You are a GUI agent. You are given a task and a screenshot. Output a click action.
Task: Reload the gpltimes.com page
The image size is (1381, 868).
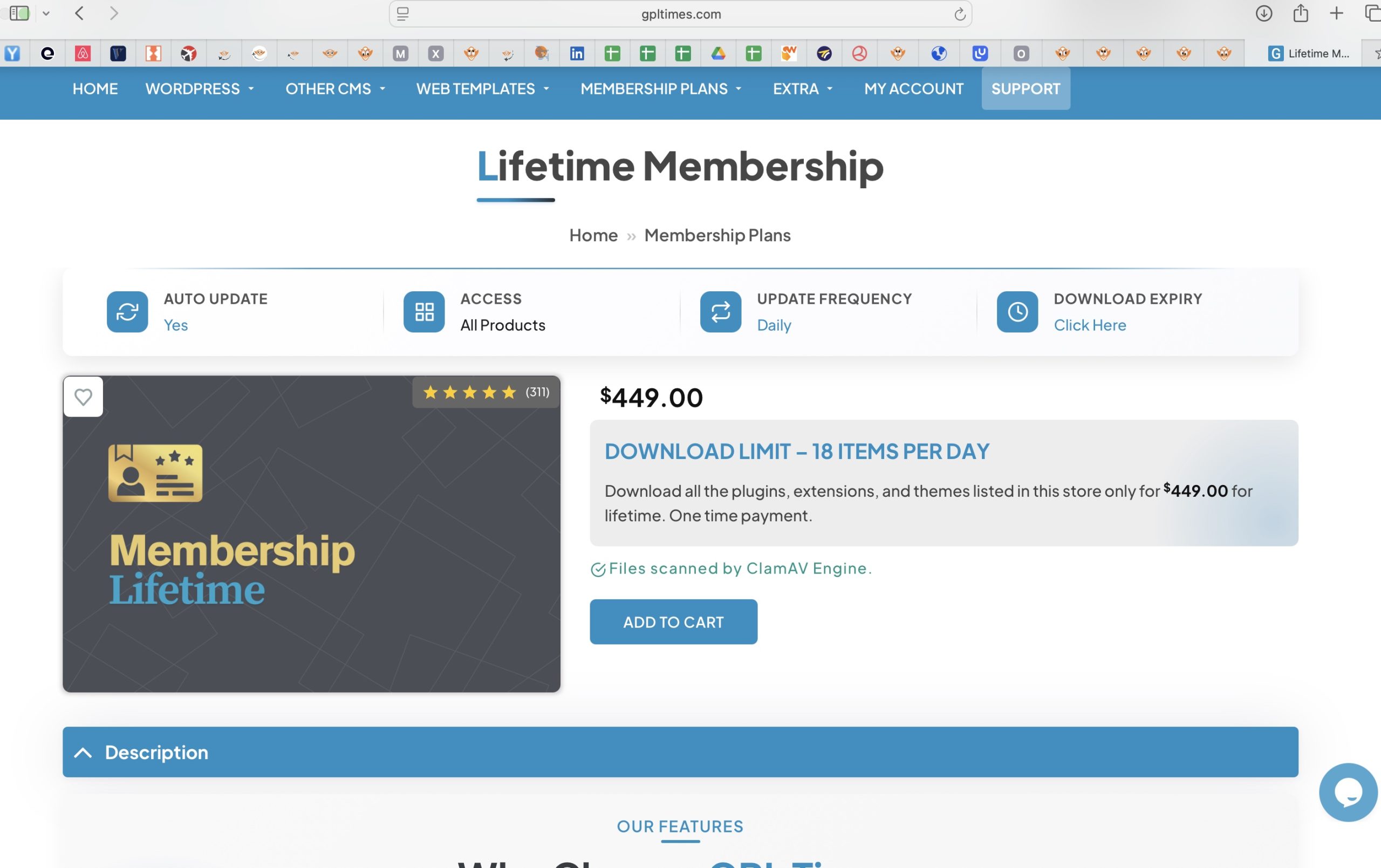coord(960,14)
